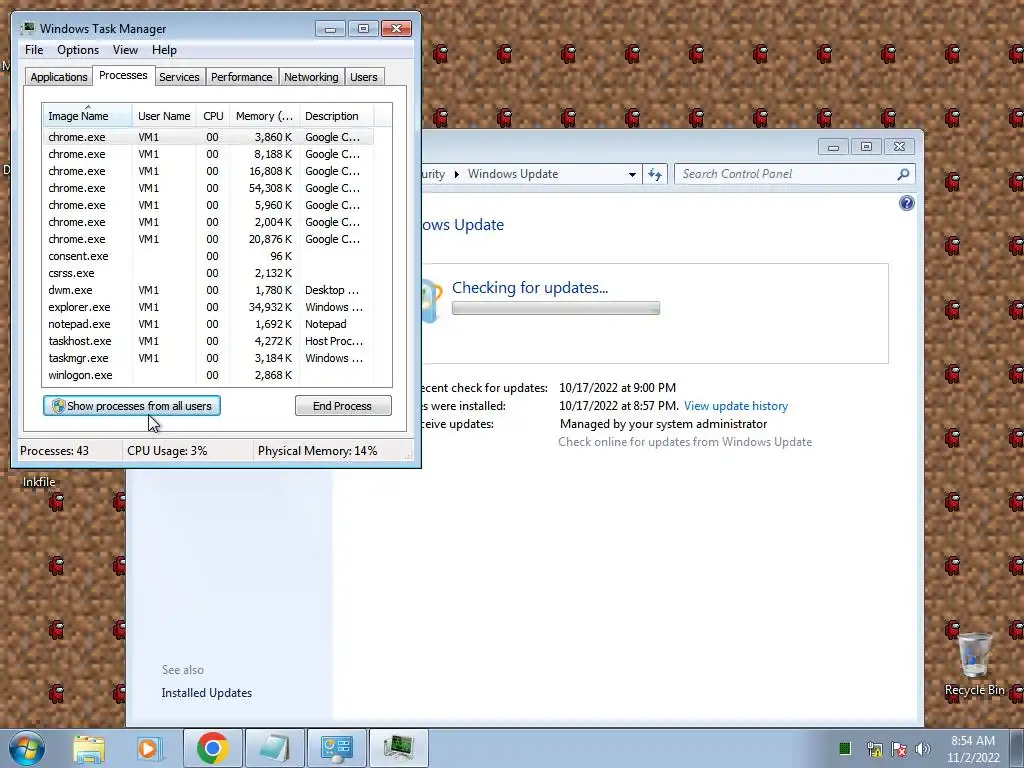Open the Recycle Bin desktop icon
This screenshot has height=768, width=1024.
[974, 665]
